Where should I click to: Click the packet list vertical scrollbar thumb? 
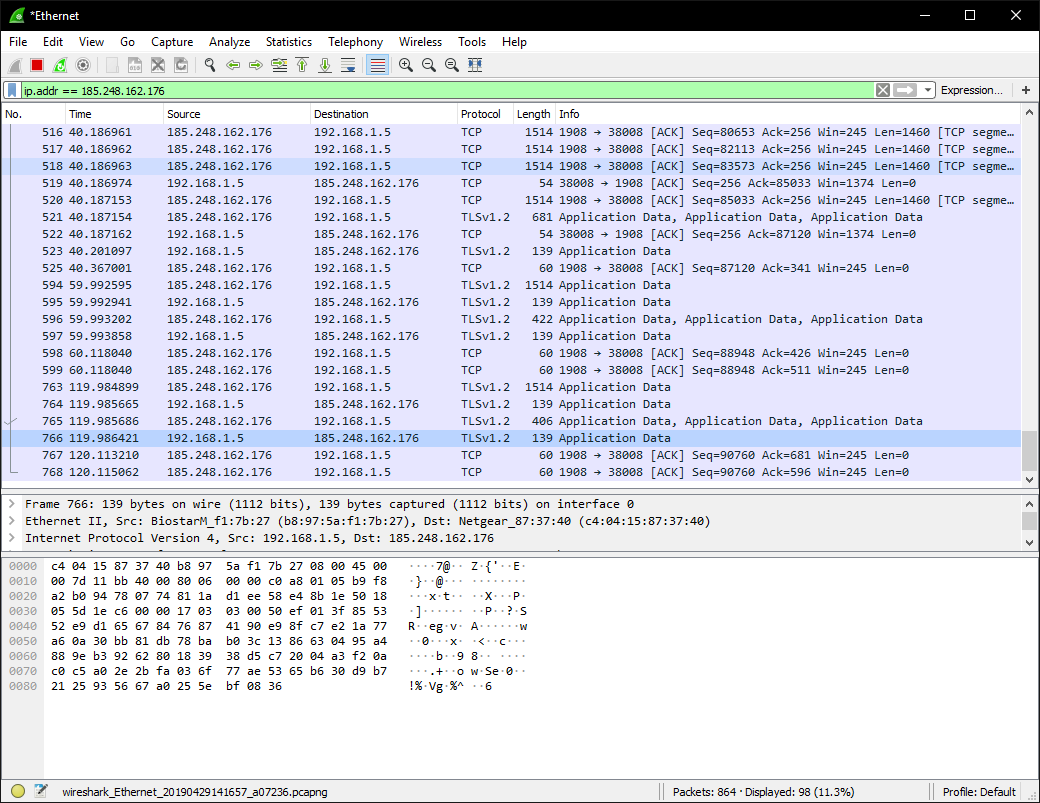(x=1030, y=449)
